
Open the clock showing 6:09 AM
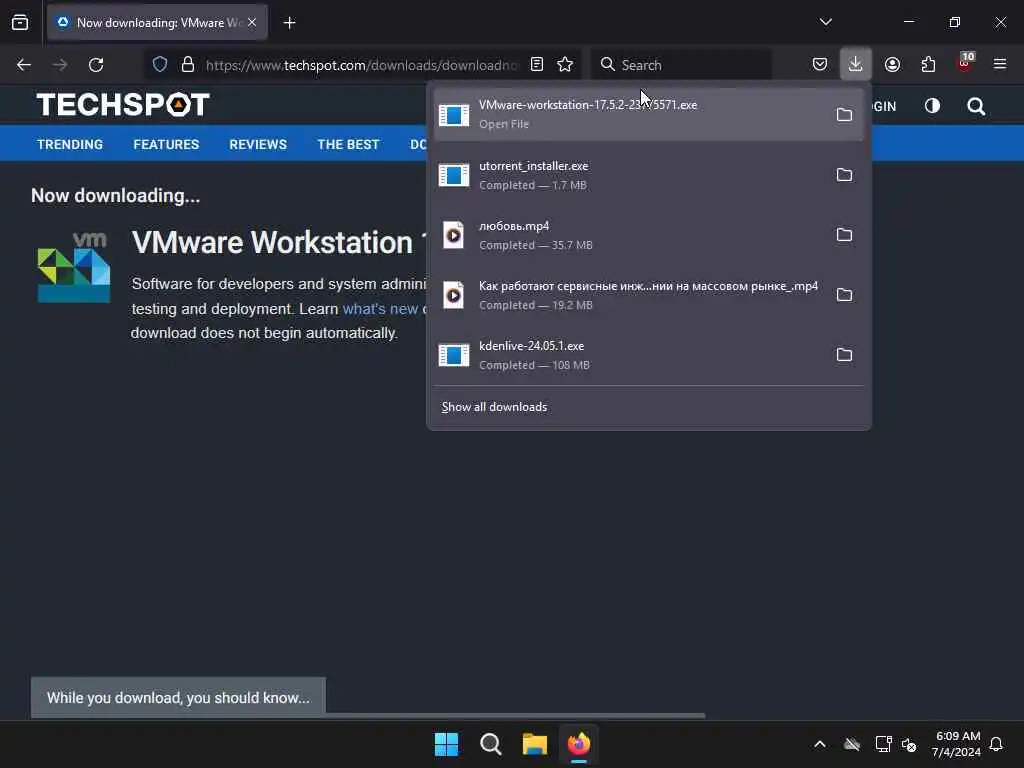(x=957, y=744)
